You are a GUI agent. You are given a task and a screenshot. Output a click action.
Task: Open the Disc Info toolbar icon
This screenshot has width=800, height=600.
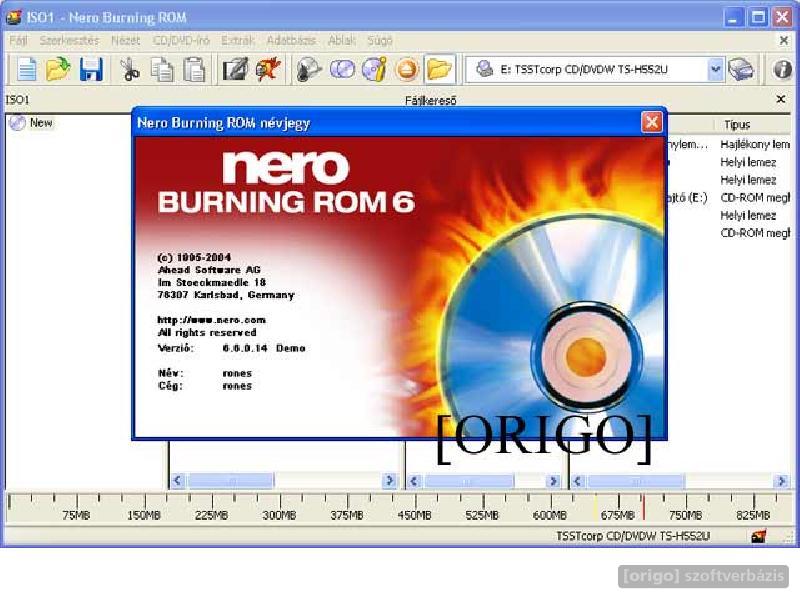click(x=375, y=69)
